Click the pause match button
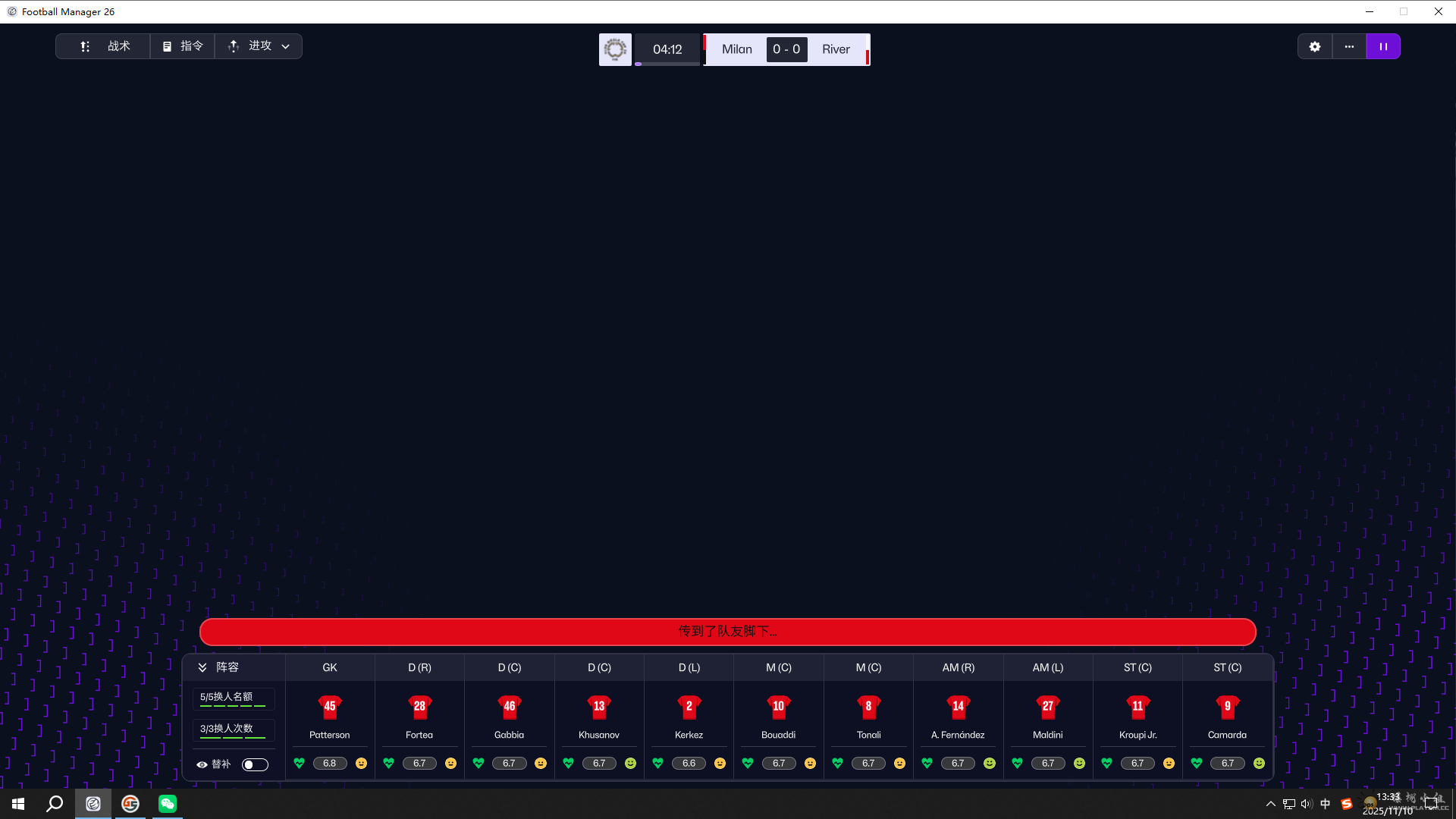Screen dimensions: 1456x819 pos(1382,46)
